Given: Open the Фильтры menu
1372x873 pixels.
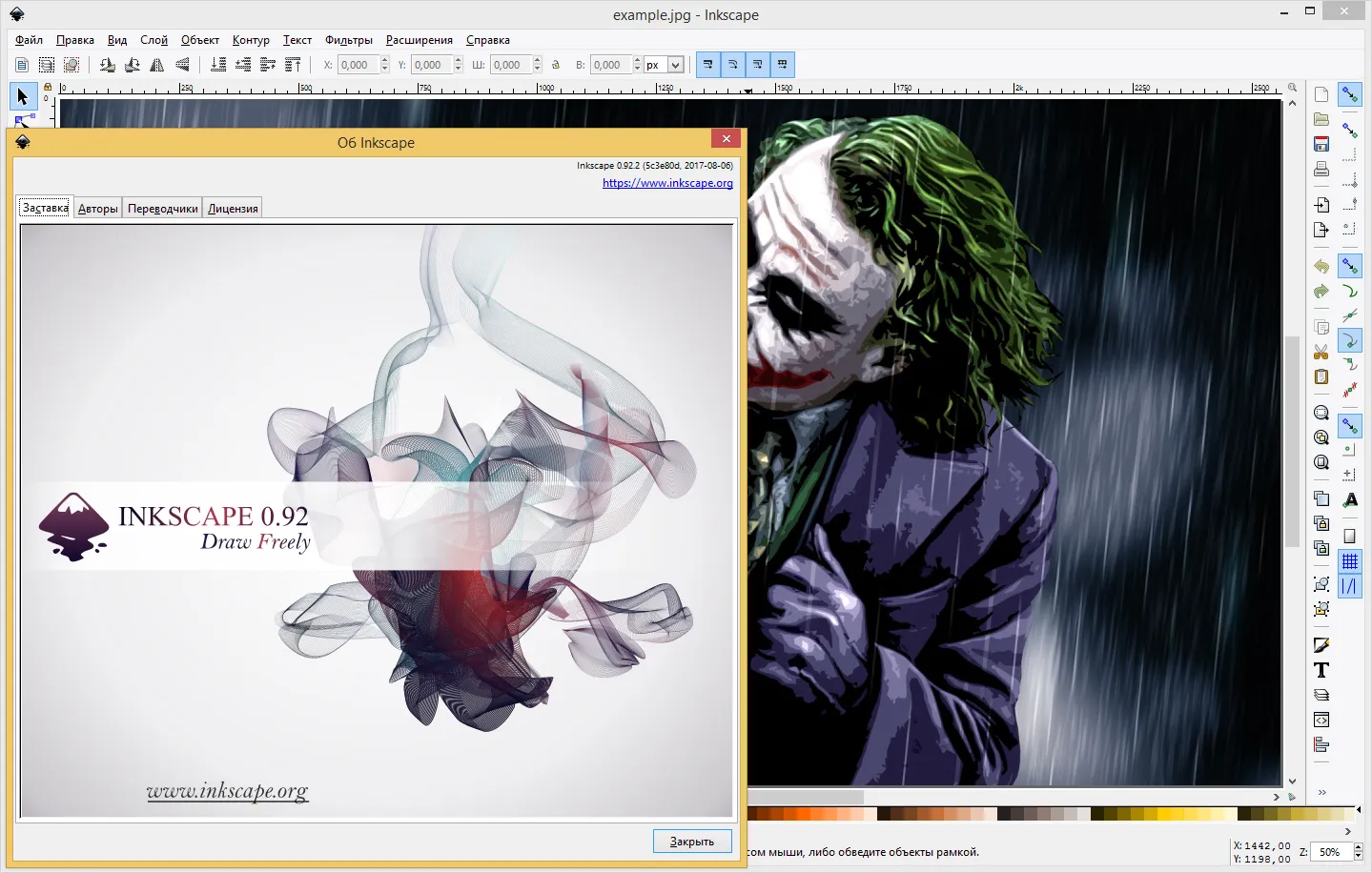Looking at the screenshot, I should 349,40.
